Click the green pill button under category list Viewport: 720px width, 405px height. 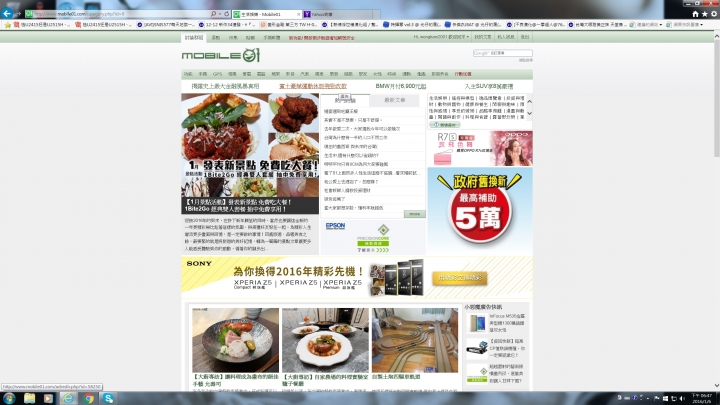444,125
